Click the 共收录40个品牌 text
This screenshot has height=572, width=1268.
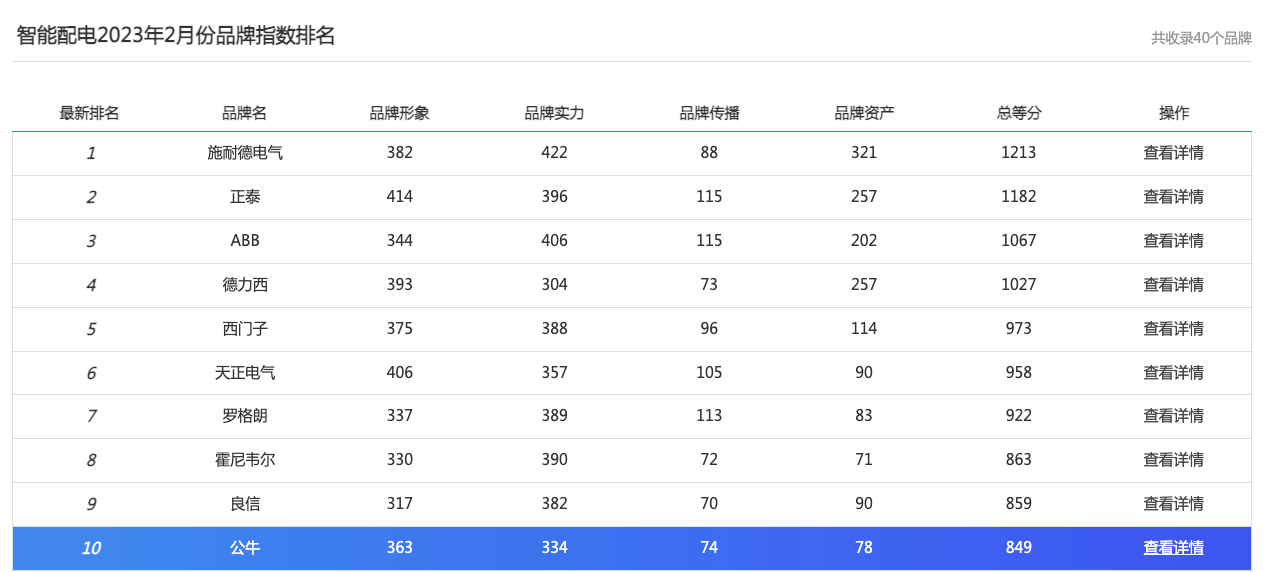tap(1200, 38)
